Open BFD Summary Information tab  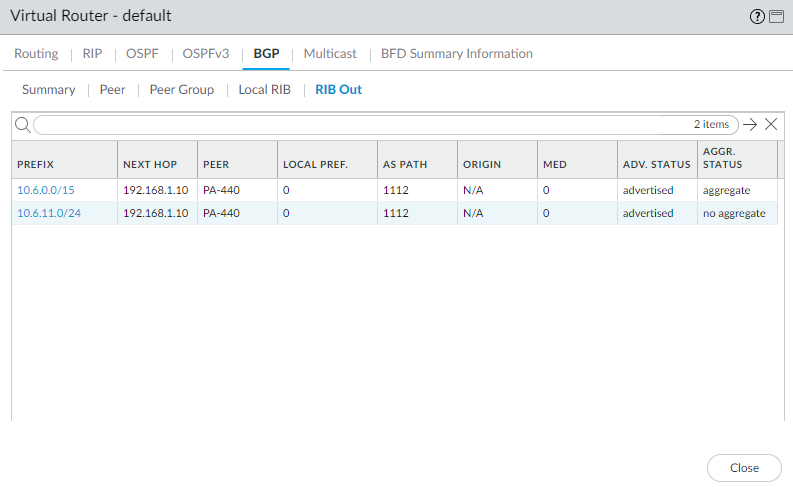(456, 54)
